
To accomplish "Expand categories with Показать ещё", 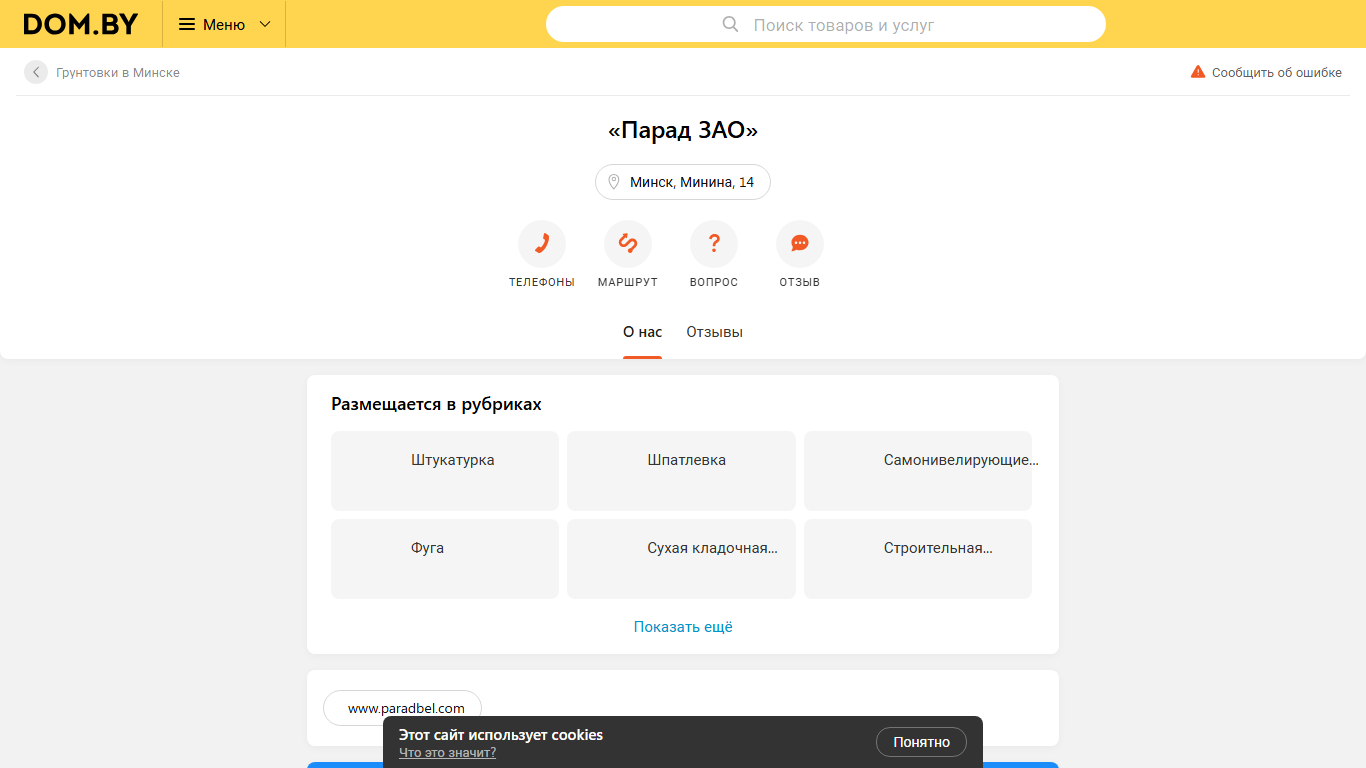I will pos(683,627).
